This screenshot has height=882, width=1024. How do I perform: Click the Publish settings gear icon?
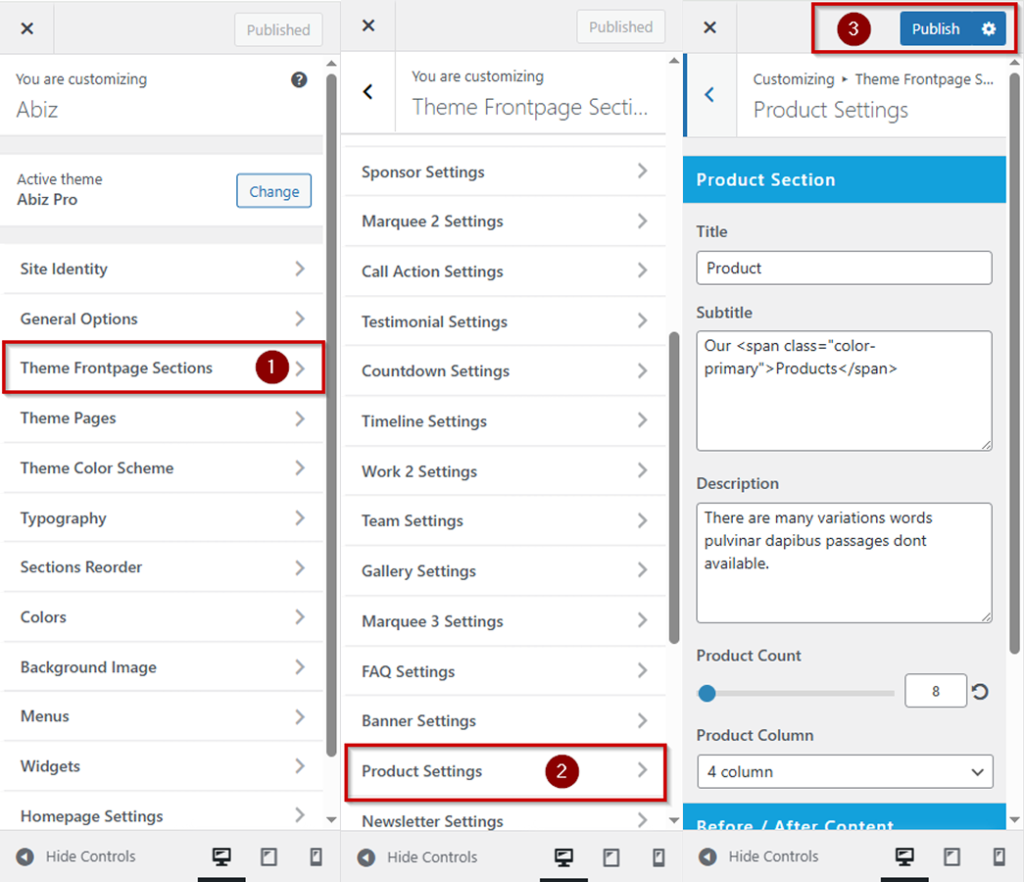click(x=988, y=29)
